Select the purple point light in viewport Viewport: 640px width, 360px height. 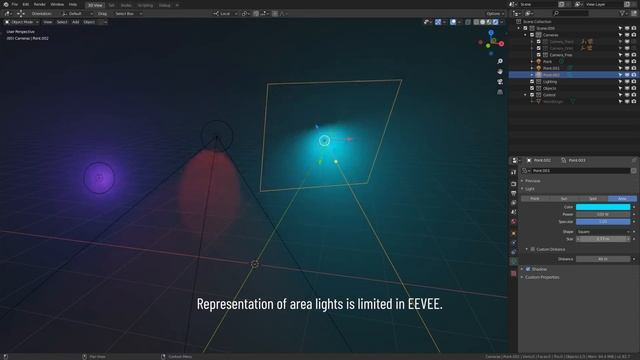99,178
